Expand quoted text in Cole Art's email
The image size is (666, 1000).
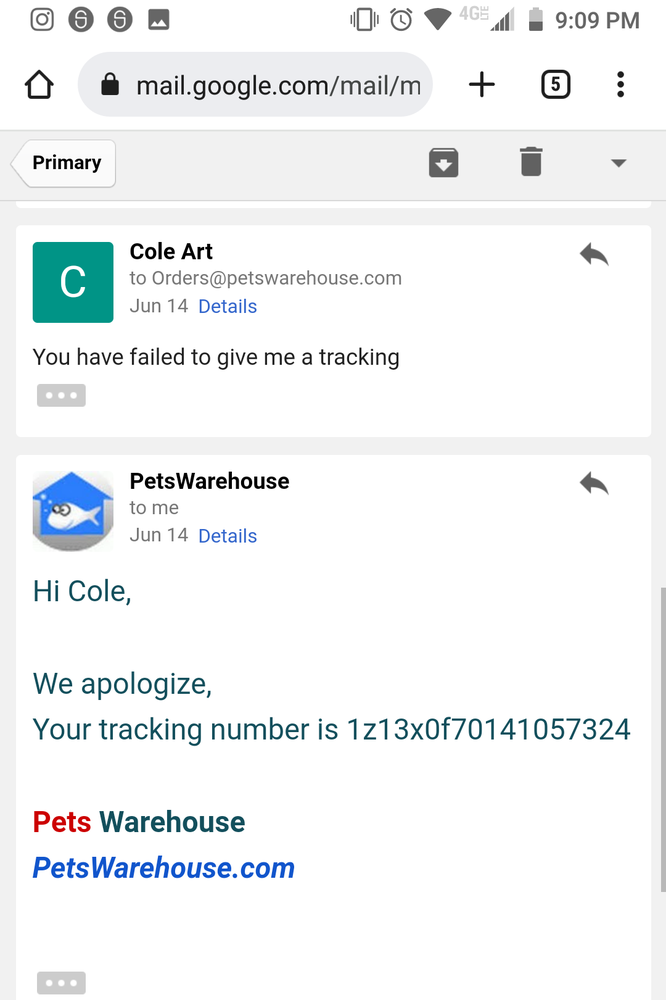pos(61,395)
